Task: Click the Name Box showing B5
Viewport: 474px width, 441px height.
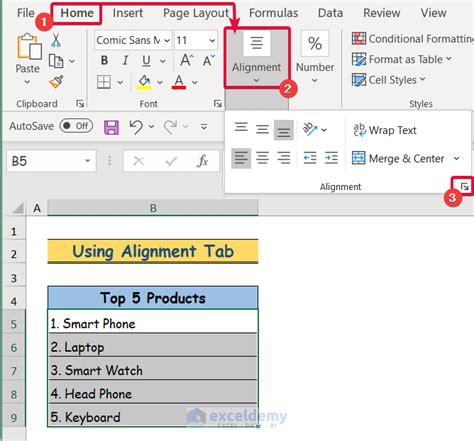Action: click(x=51, y=161)
